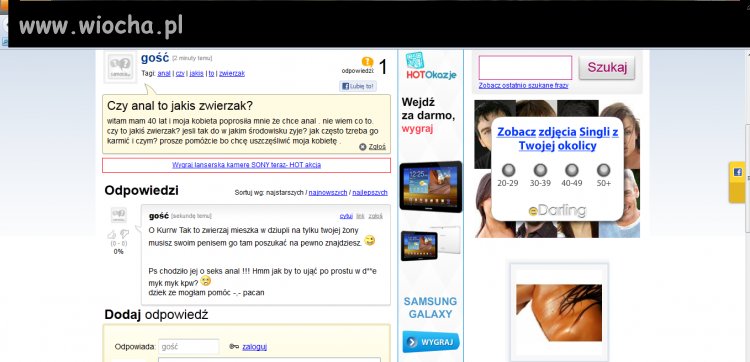750x362 pixels.
Task: Click the eDarling logo
Action: click(557, 210)
